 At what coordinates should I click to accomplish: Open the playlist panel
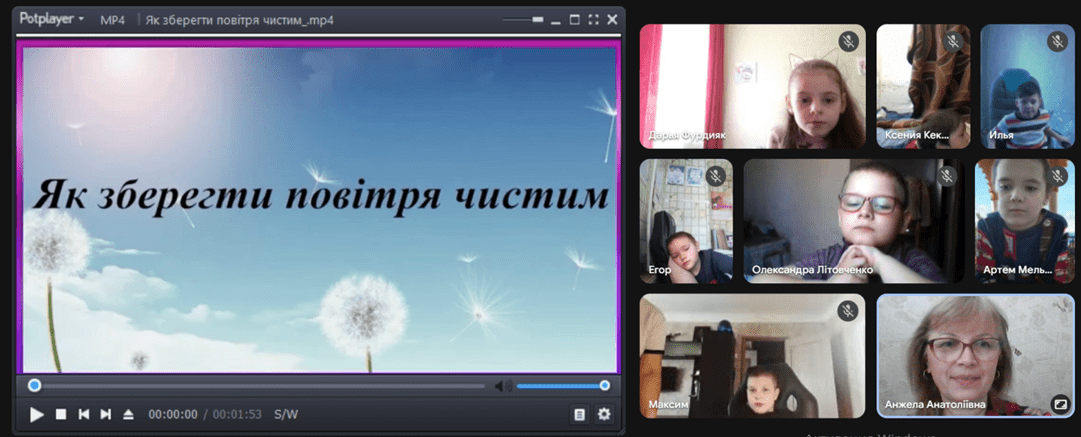pos(580,414)
